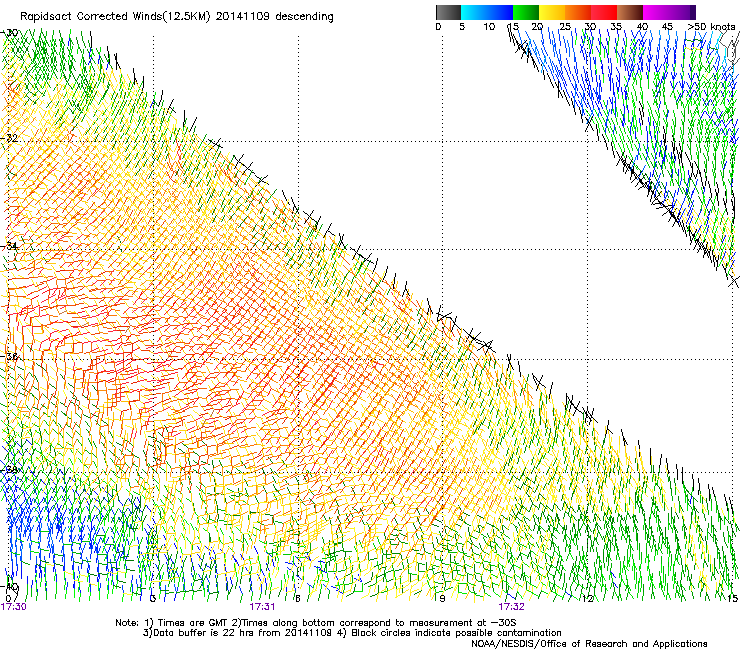Click the '-38' latitude axis label
This screenshot has width=740, height=650.
pyautogui.click(x=10, y=470)
